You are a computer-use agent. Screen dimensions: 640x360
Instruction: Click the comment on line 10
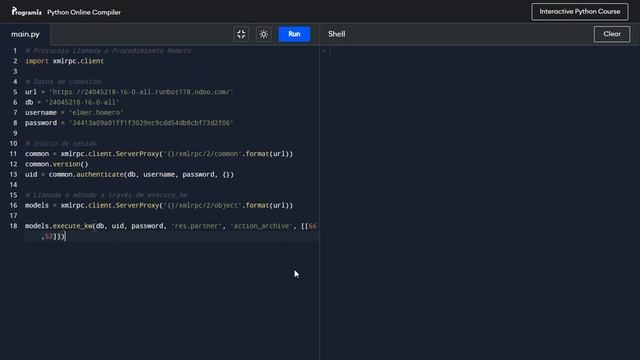(x=61, y=144)
